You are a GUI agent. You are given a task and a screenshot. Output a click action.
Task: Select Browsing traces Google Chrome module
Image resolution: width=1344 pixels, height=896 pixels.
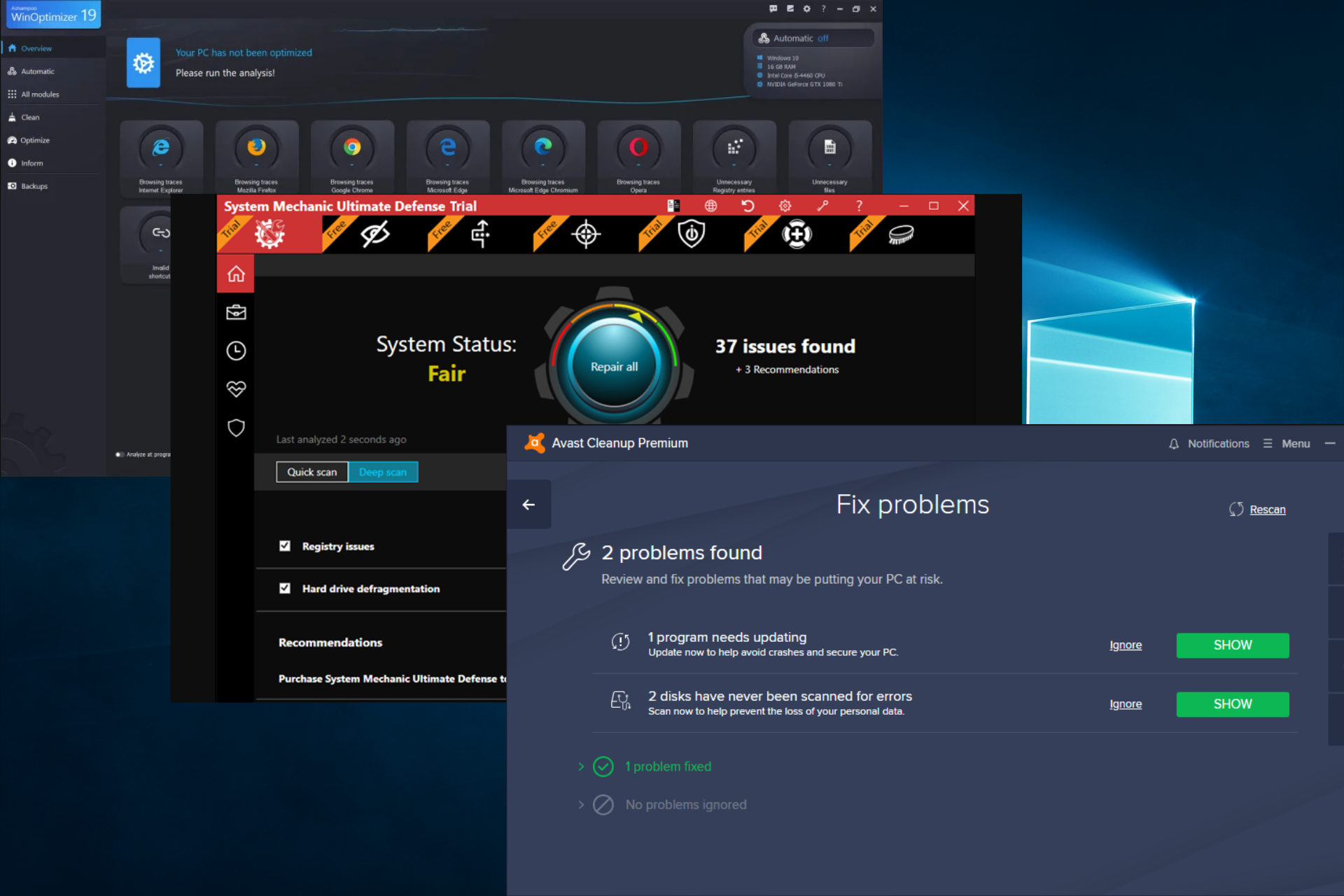(352, 157)
